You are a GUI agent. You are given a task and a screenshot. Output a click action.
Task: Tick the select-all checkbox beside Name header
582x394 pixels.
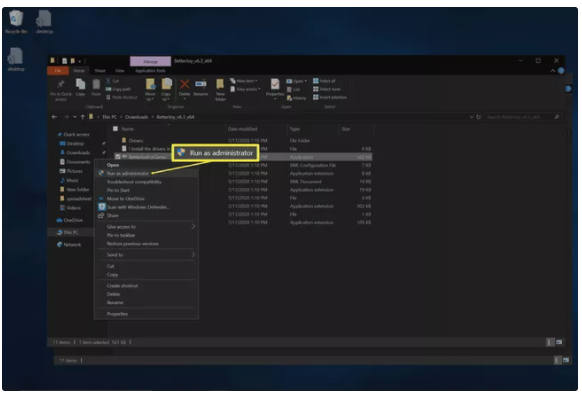[x=115, y=129]
